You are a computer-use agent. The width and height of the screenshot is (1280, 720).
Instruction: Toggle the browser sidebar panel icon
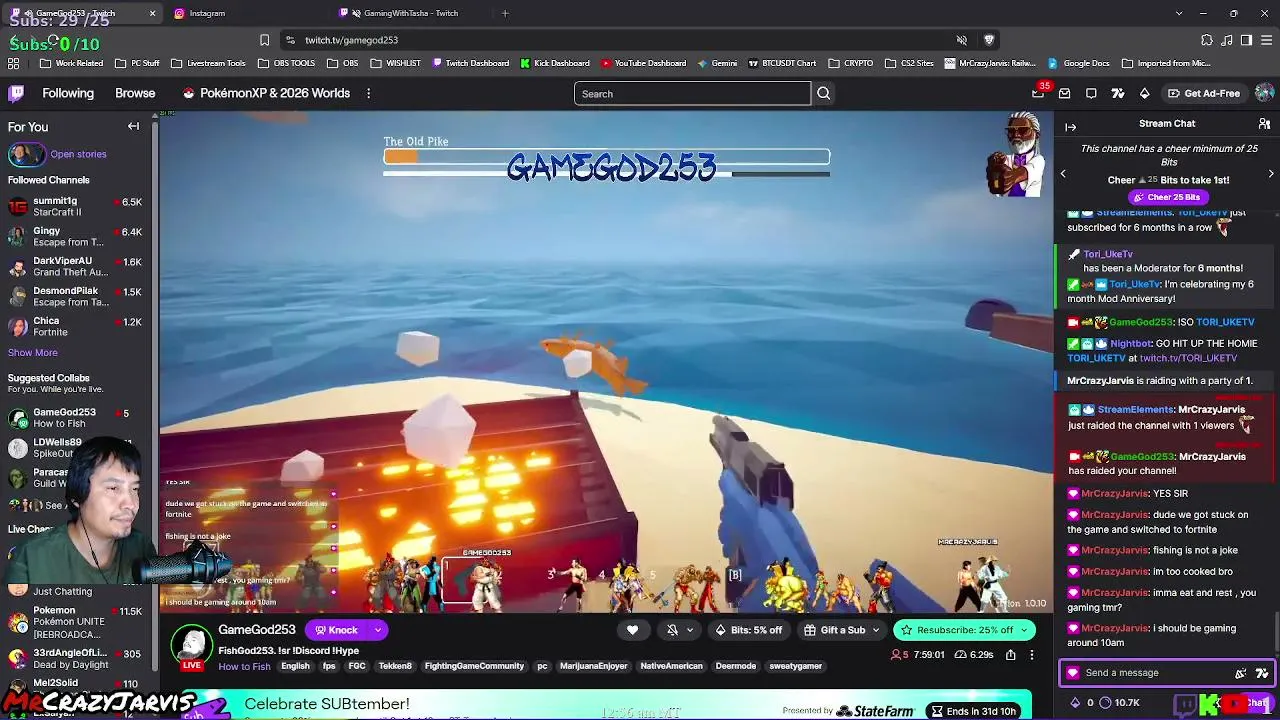point(1246,40)
